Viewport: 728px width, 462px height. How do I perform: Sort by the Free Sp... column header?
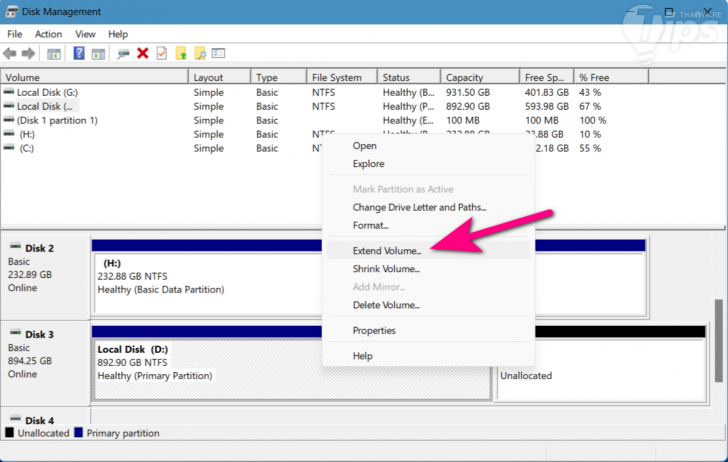click(x=547, y=77)
